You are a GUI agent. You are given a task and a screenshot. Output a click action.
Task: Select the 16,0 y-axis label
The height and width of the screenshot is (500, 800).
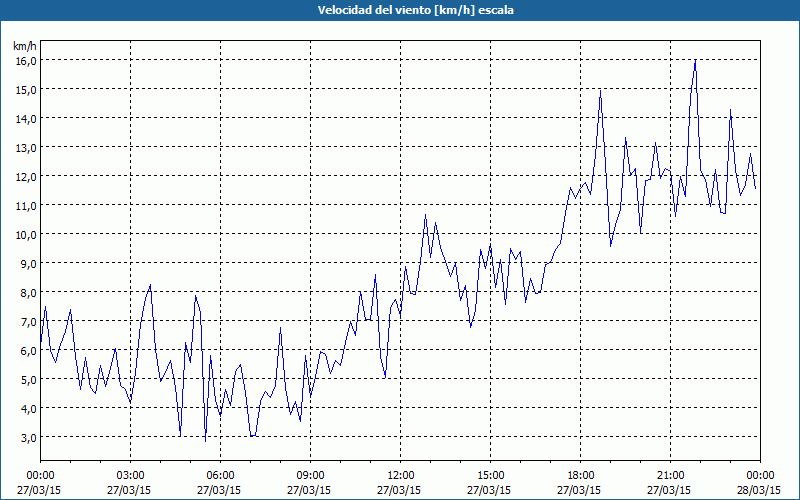click(26, 60)
